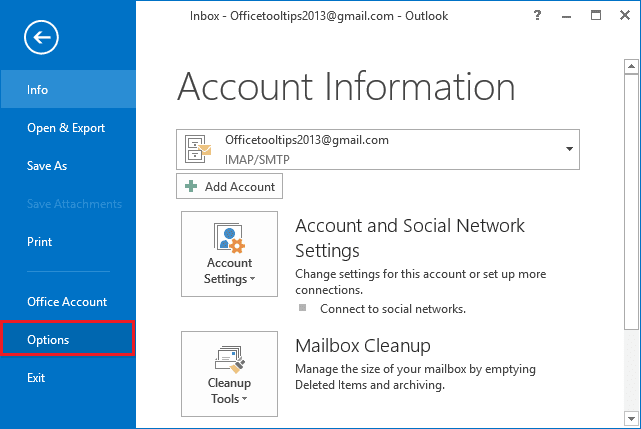641x429 pixels.
Task: Open the Cleanup Tools dropdown button
Action: [229, 374]
